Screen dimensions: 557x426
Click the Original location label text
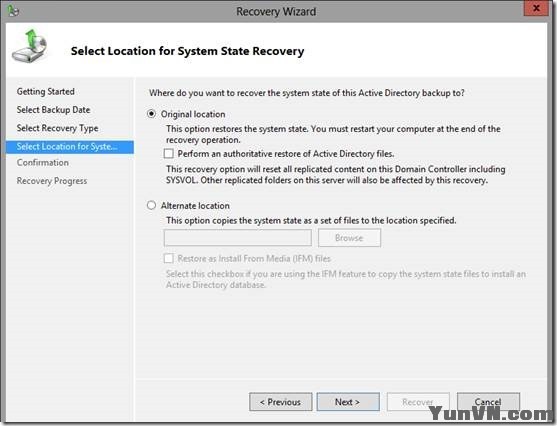(193, 114)
